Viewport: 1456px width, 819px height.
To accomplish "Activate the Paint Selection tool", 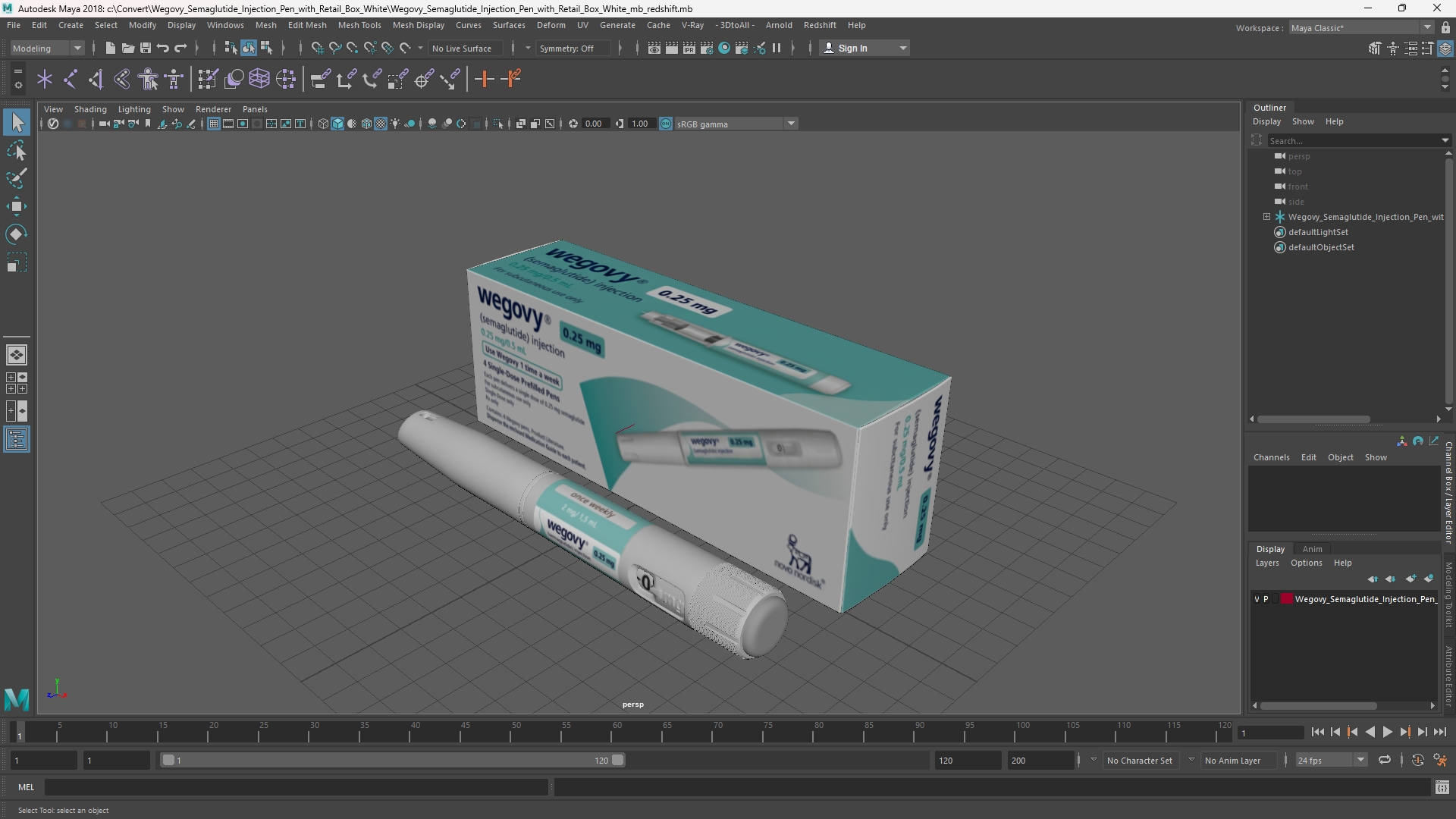I will tap(17, 178).
